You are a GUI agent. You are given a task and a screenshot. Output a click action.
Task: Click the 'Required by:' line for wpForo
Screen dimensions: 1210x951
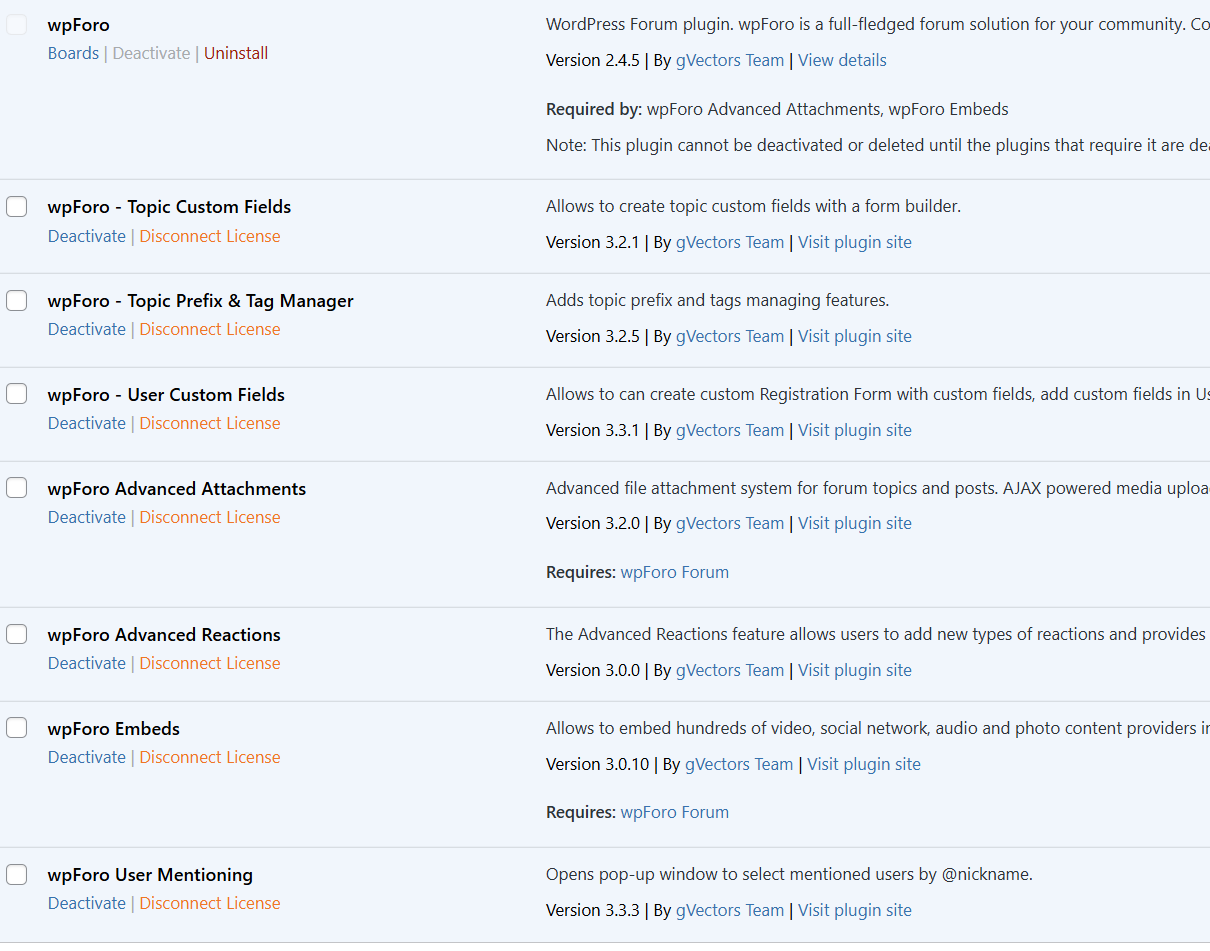pos(777,109)
